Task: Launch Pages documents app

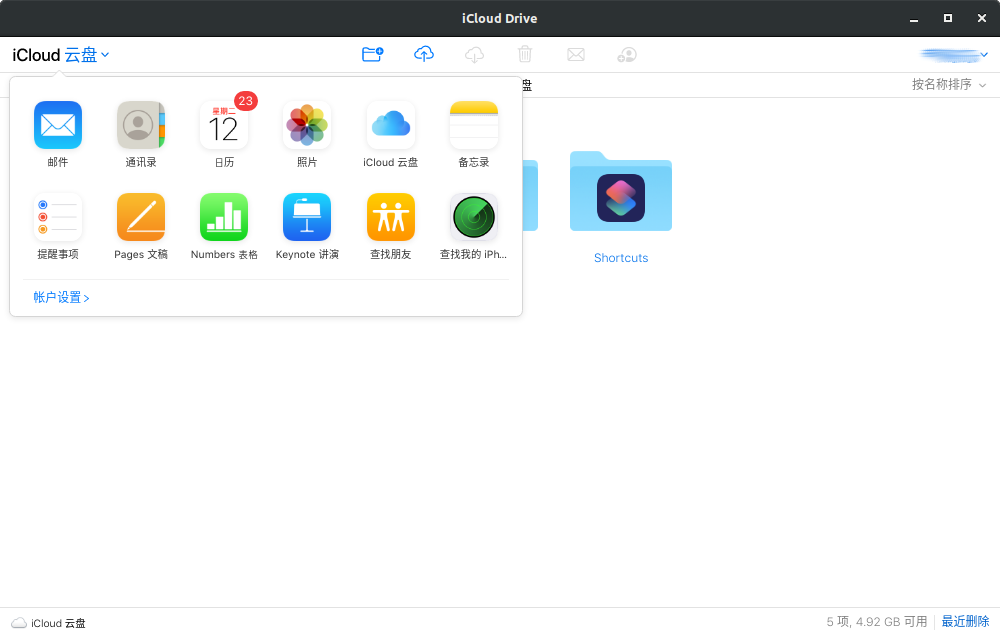Action: (x=140, y=217)
